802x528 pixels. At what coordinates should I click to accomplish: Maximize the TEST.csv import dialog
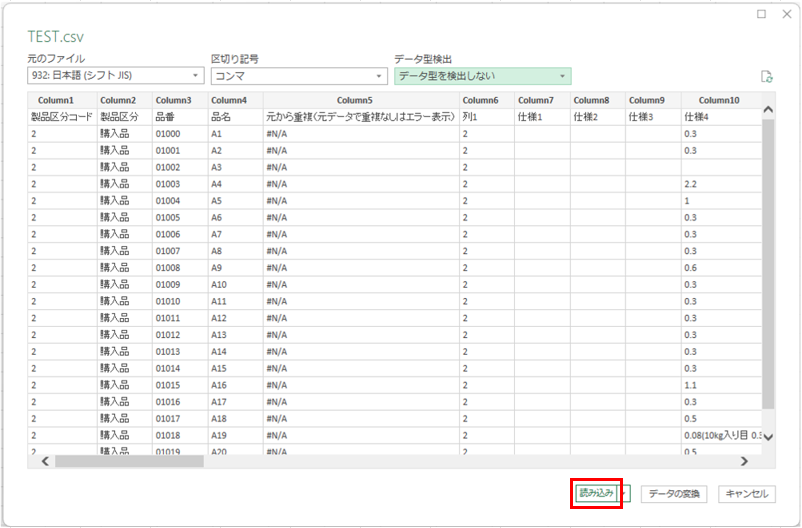pyautogui.click(x=762, y=14)
